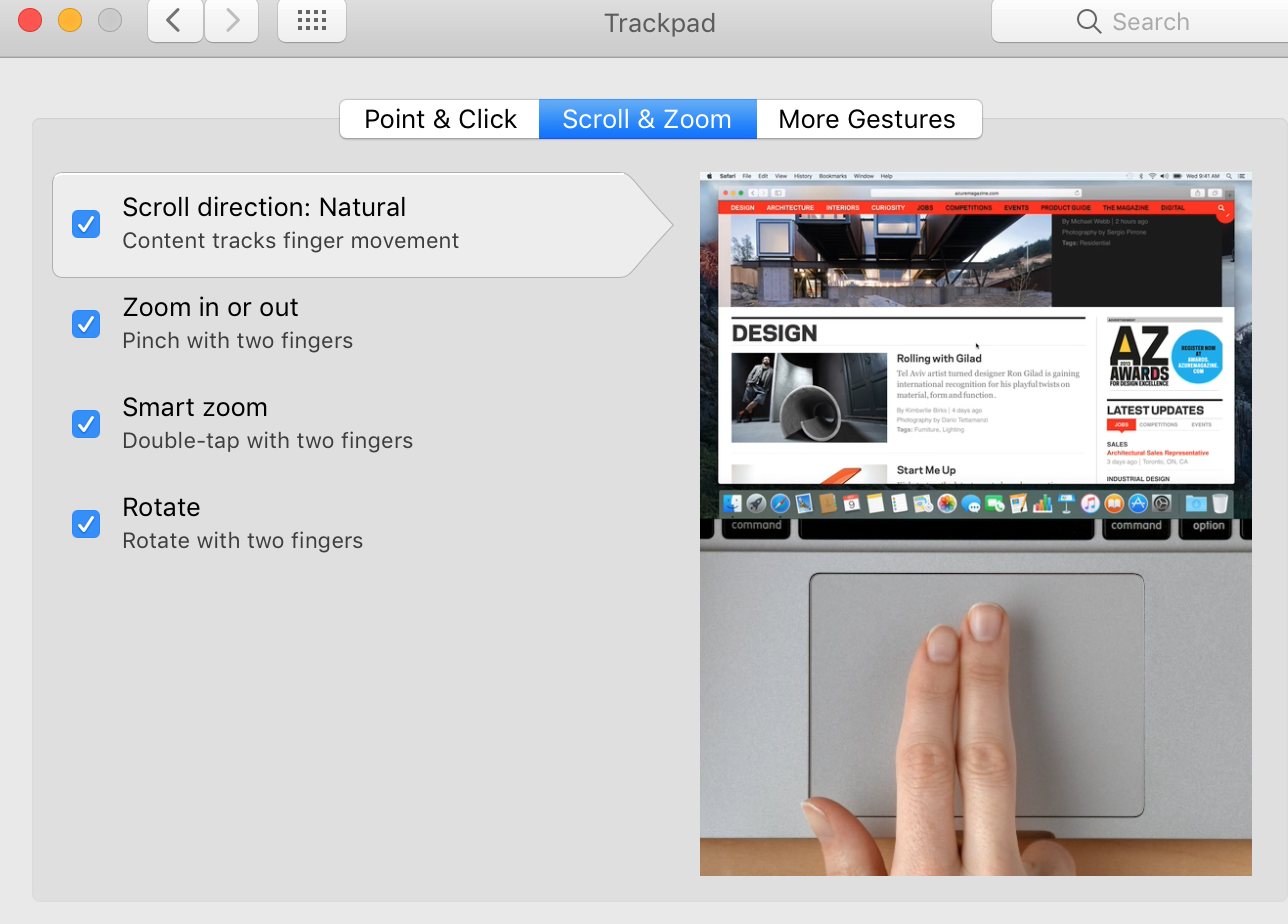Viewport: 1288px width, 924px height.
Task: Switch to the Point & Click tab
Action: (440, 119)
